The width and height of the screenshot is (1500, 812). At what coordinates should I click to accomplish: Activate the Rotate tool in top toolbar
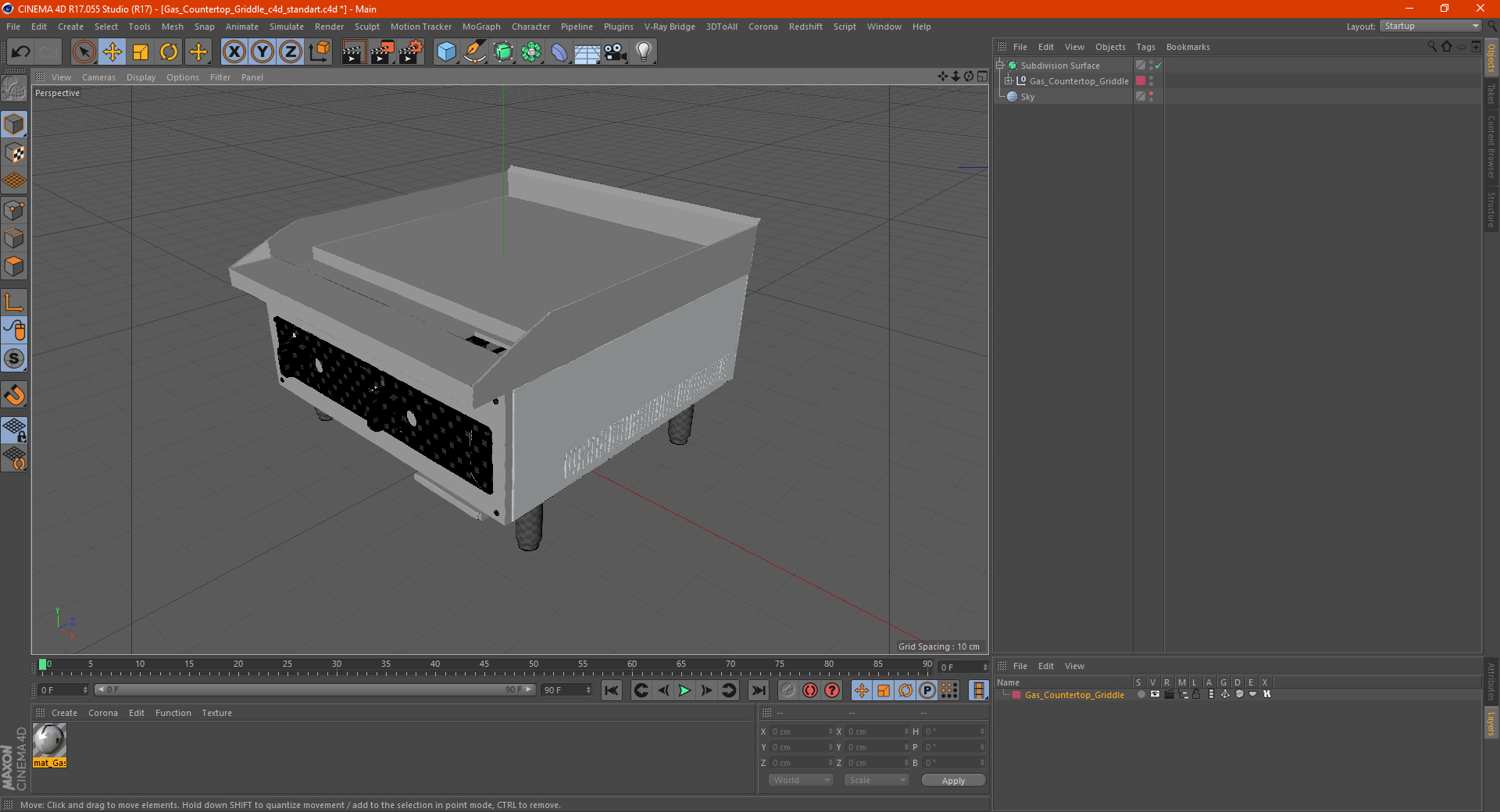point(169,52)
